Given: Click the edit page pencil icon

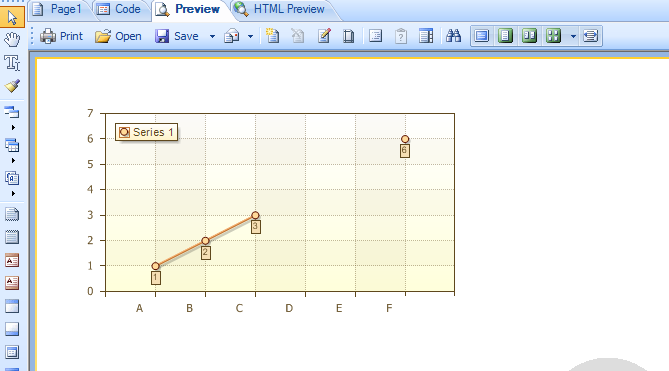Looking at the screenshot, I should [x=324, y=36].
